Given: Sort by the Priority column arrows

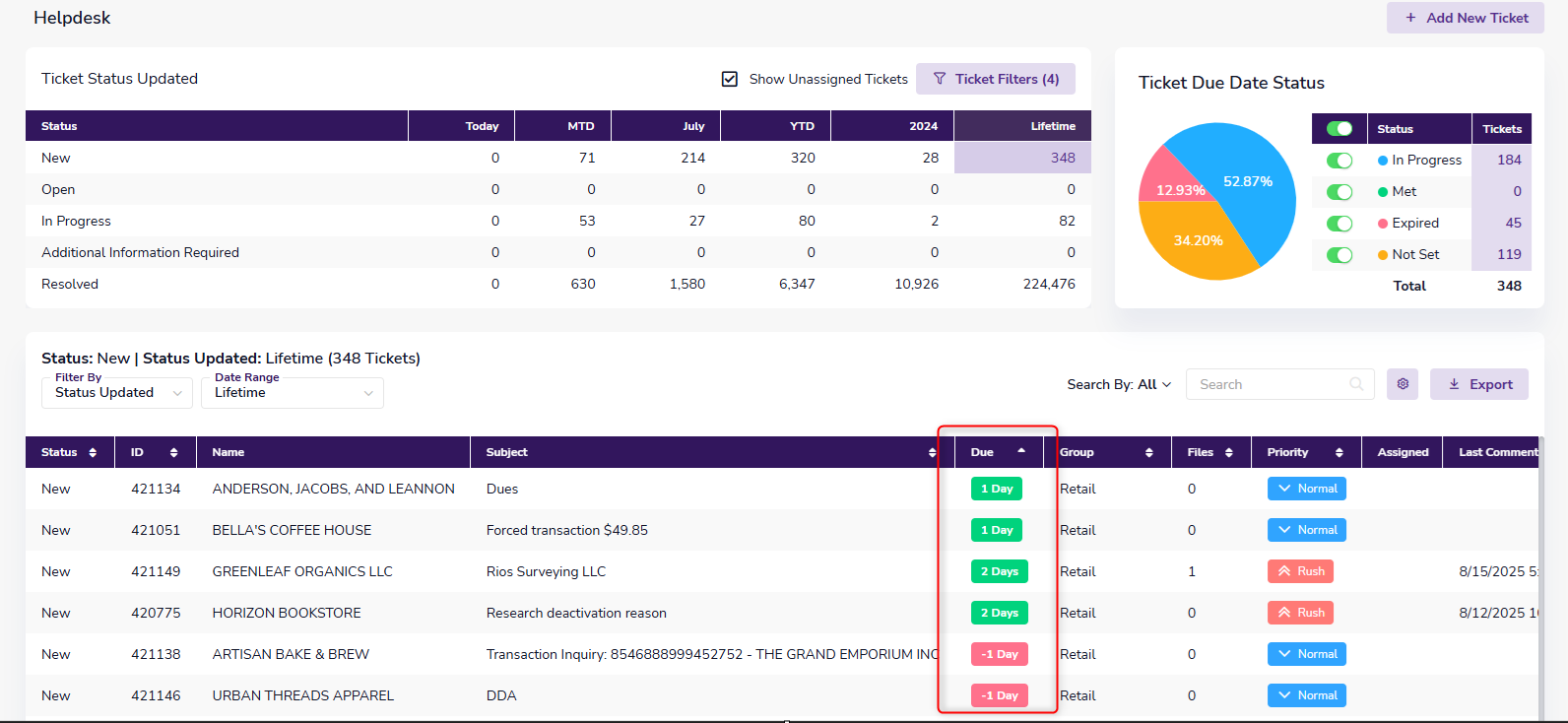Looking at the screenshot, I should tap(1339, 452).
